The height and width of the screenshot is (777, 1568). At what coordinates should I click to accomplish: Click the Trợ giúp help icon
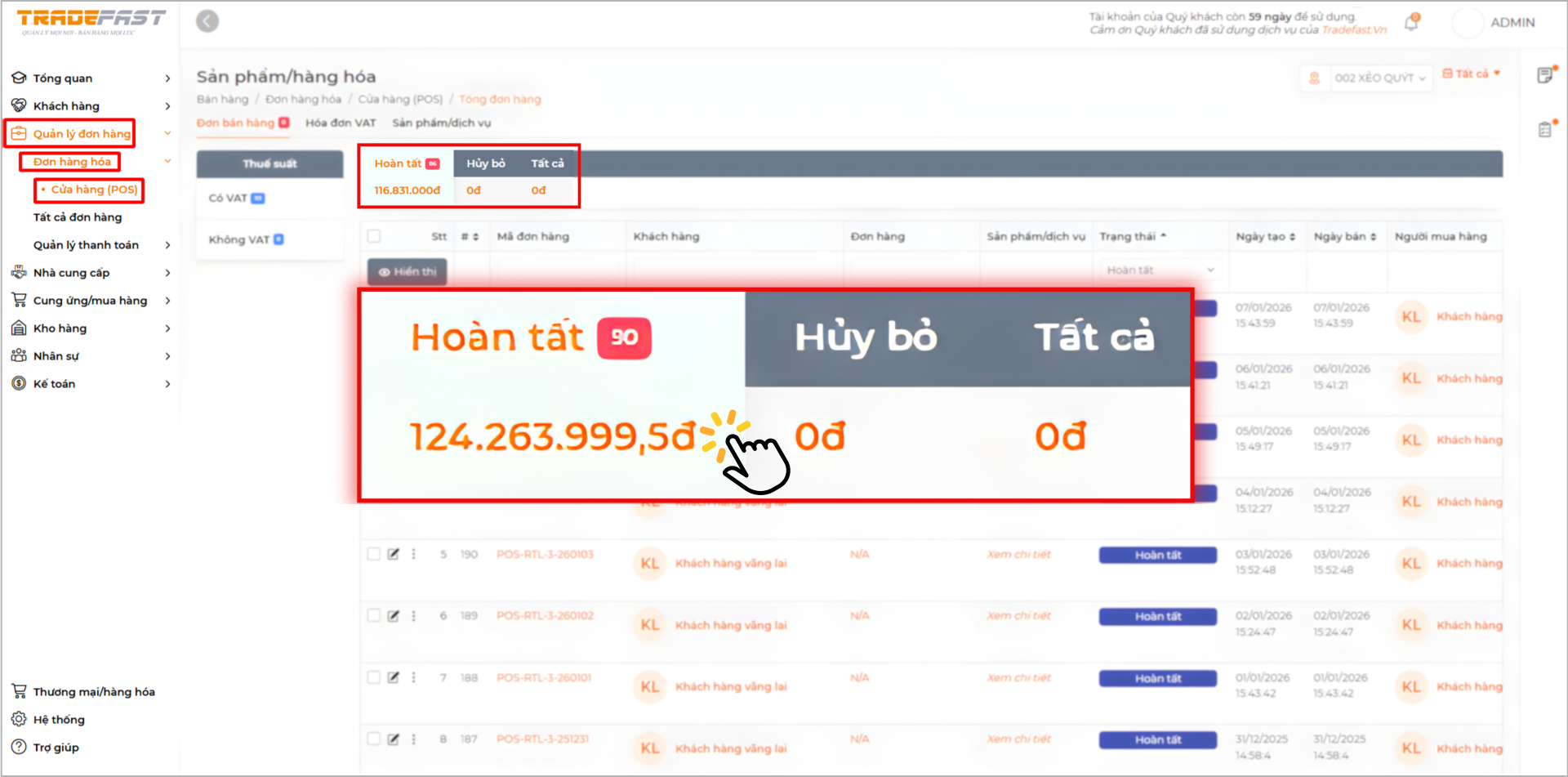pos(19,747)
